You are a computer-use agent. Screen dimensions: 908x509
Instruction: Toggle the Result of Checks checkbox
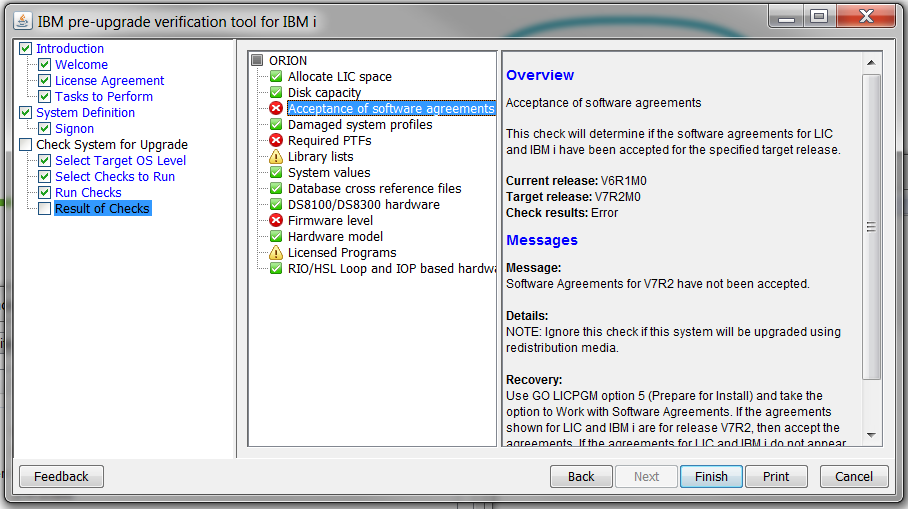(x=45, y=208)
